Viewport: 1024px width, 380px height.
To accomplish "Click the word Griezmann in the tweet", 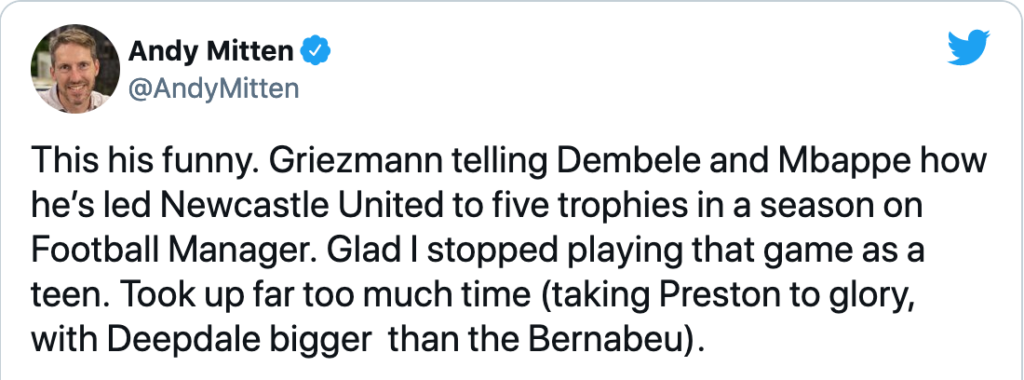I will coord(334,161).
